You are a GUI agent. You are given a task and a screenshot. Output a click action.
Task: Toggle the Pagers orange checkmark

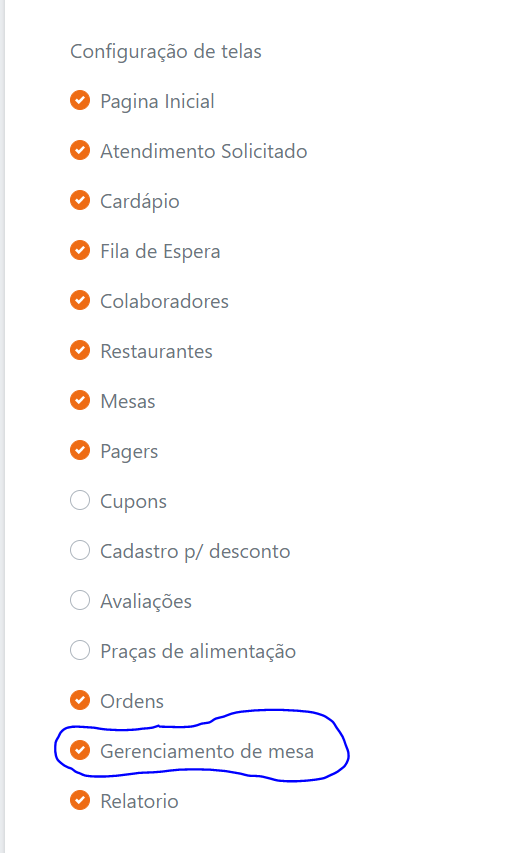click(80, 450)
